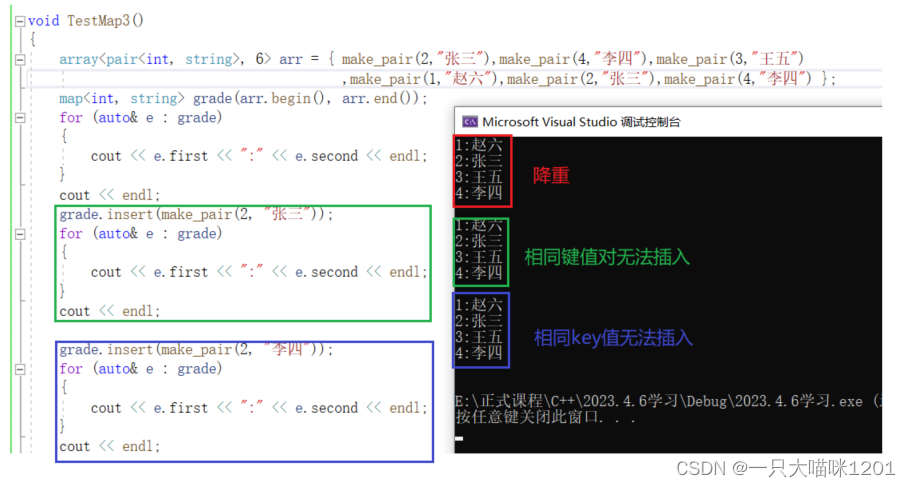Select the red 降重 annotation text
Viewport: 911px width, 487px height.
(551, 175)
